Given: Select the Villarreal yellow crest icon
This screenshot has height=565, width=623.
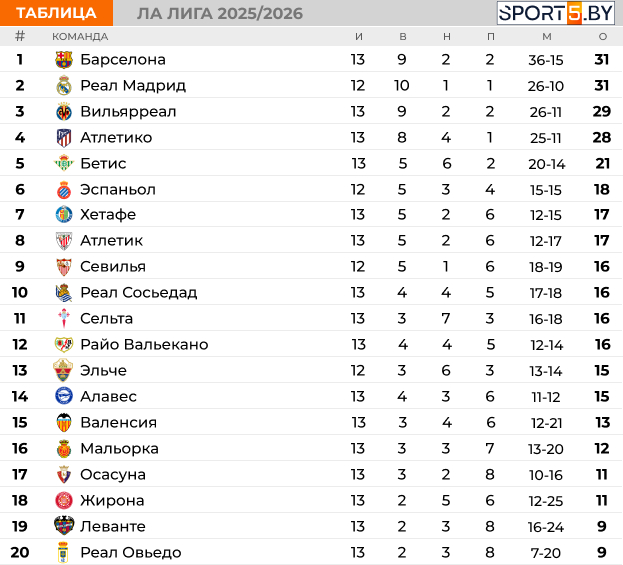Looking at the screenshot, I should 64,111.
